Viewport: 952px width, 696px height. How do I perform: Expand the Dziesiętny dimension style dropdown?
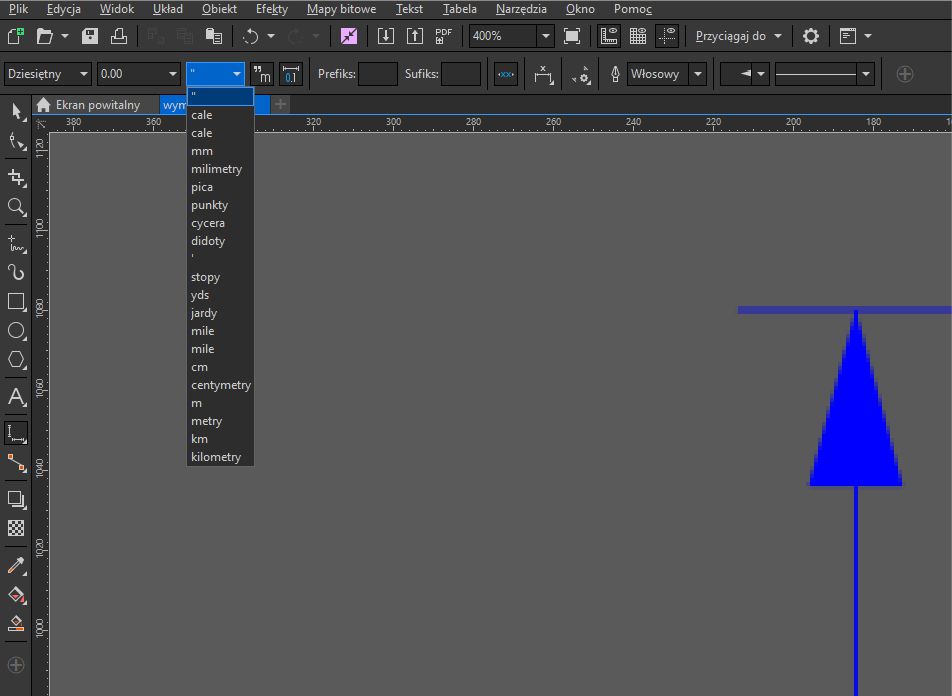tap(82, 74)
